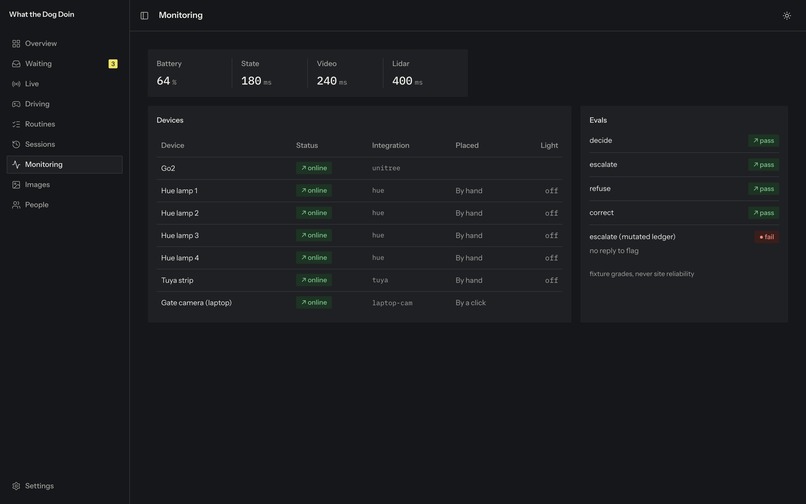
Task: Click the pass badge for decide eval
Action: coord(763,140)
